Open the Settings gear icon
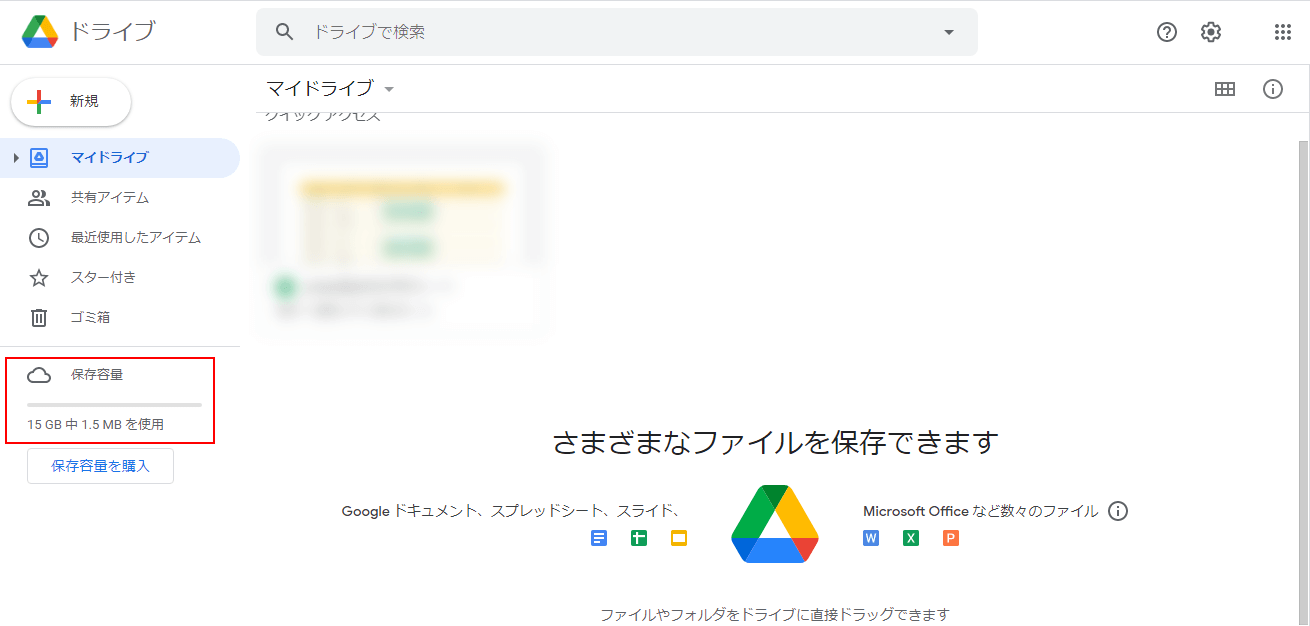The image size is (1310, 626). pyautogui.click(x=1211, y=32)
